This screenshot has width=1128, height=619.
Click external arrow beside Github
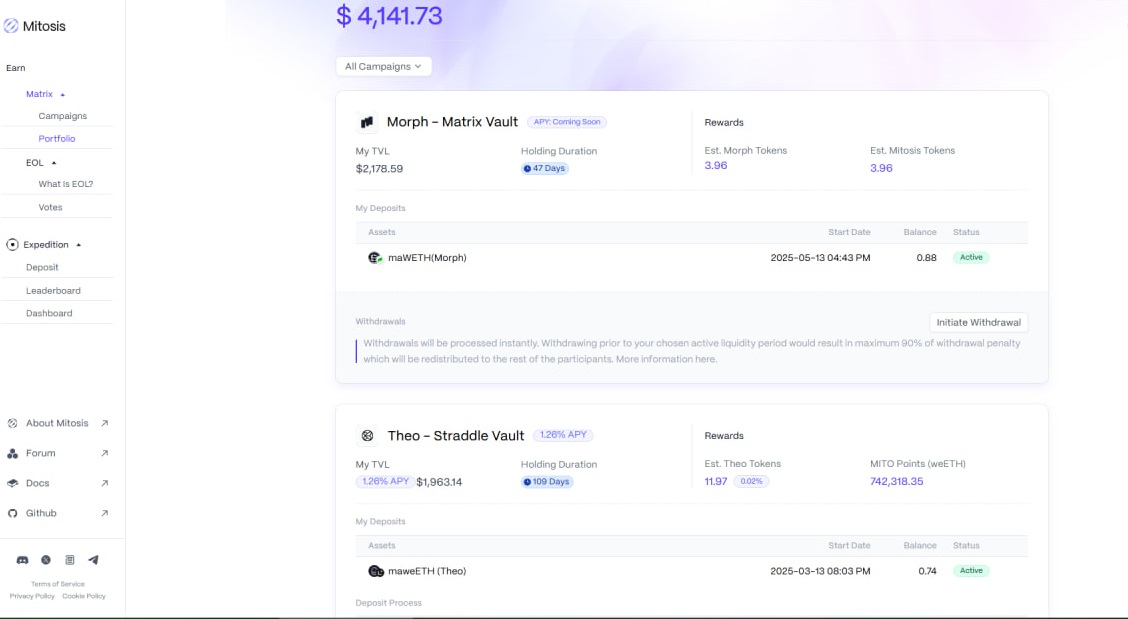pyautogui.click(x=104, y=513)
